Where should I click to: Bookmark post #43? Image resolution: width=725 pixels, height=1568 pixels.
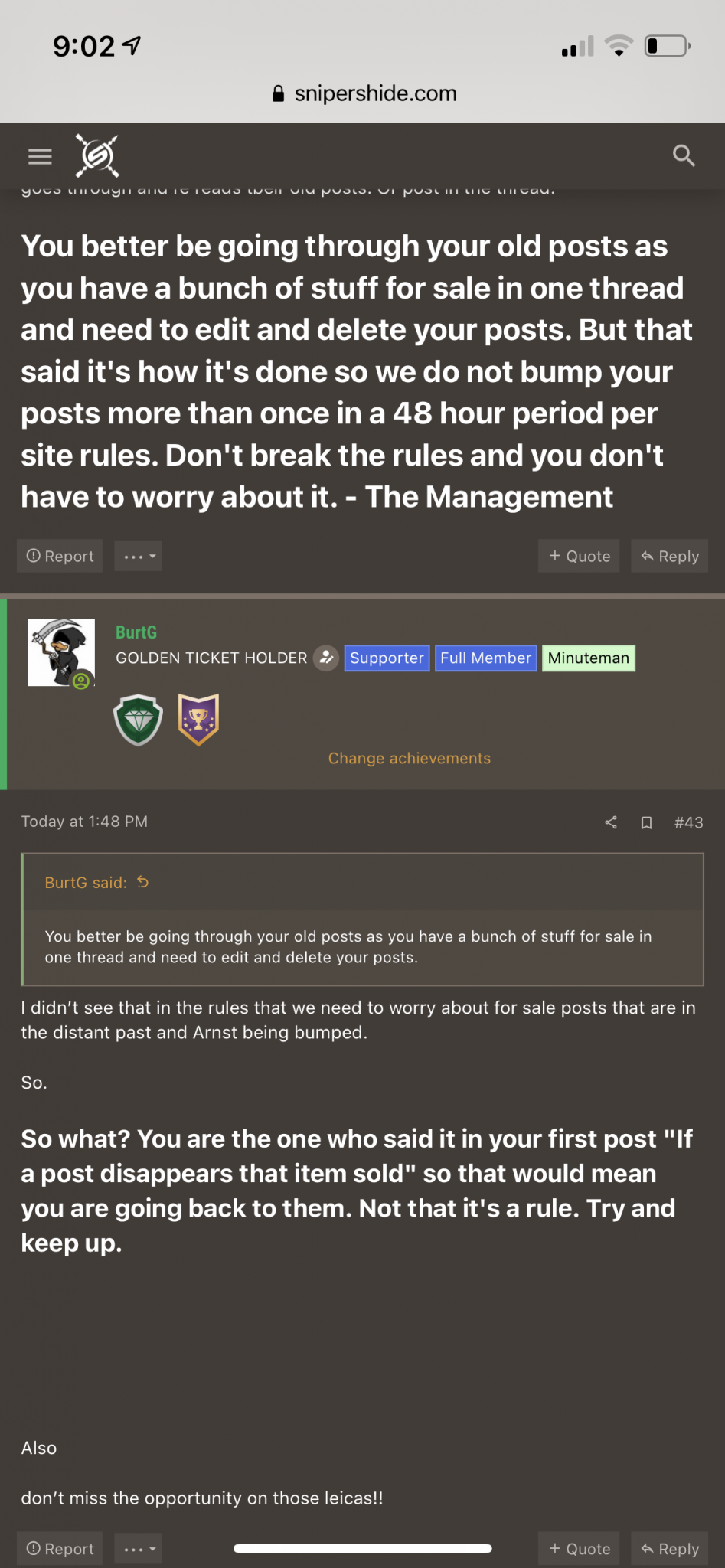pyautogui.click(x=646, y=822)
